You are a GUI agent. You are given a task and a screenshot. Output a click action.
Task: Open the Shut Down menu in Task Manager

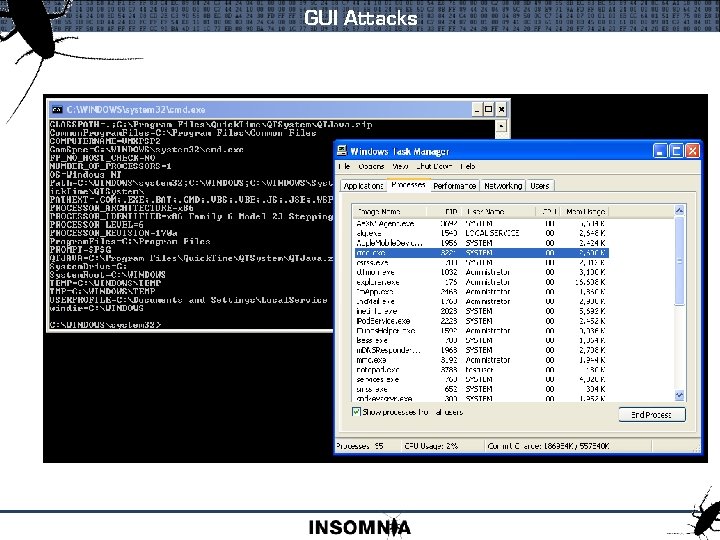[x=434, y=166]
